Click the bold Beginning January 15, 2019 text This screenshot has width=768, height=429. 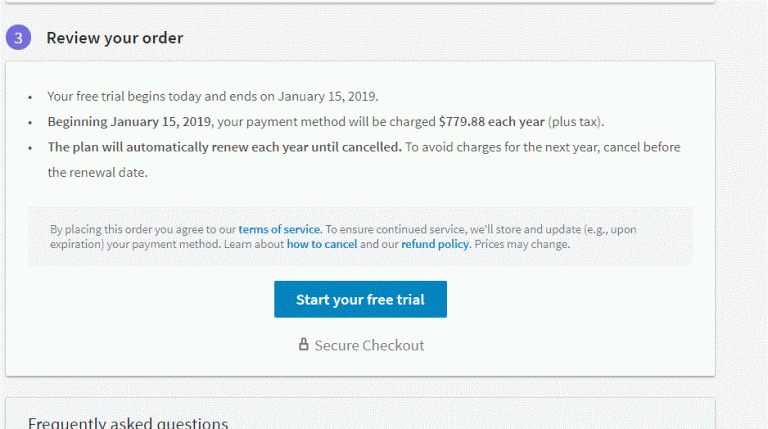coord(129,121)
